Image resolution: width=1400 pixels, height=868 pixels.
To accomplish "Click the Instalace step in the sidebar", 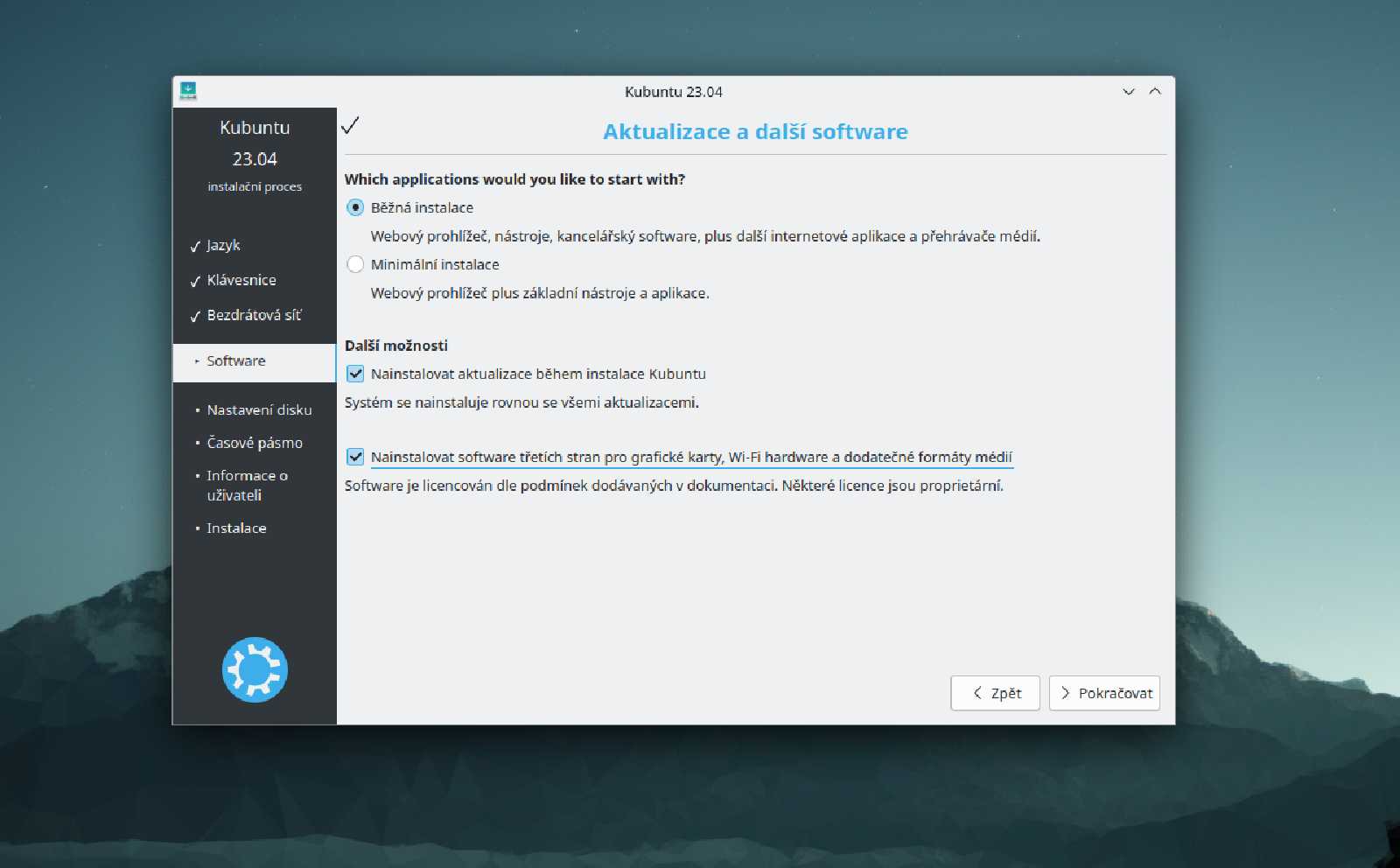I will click(x=236, y=528).
